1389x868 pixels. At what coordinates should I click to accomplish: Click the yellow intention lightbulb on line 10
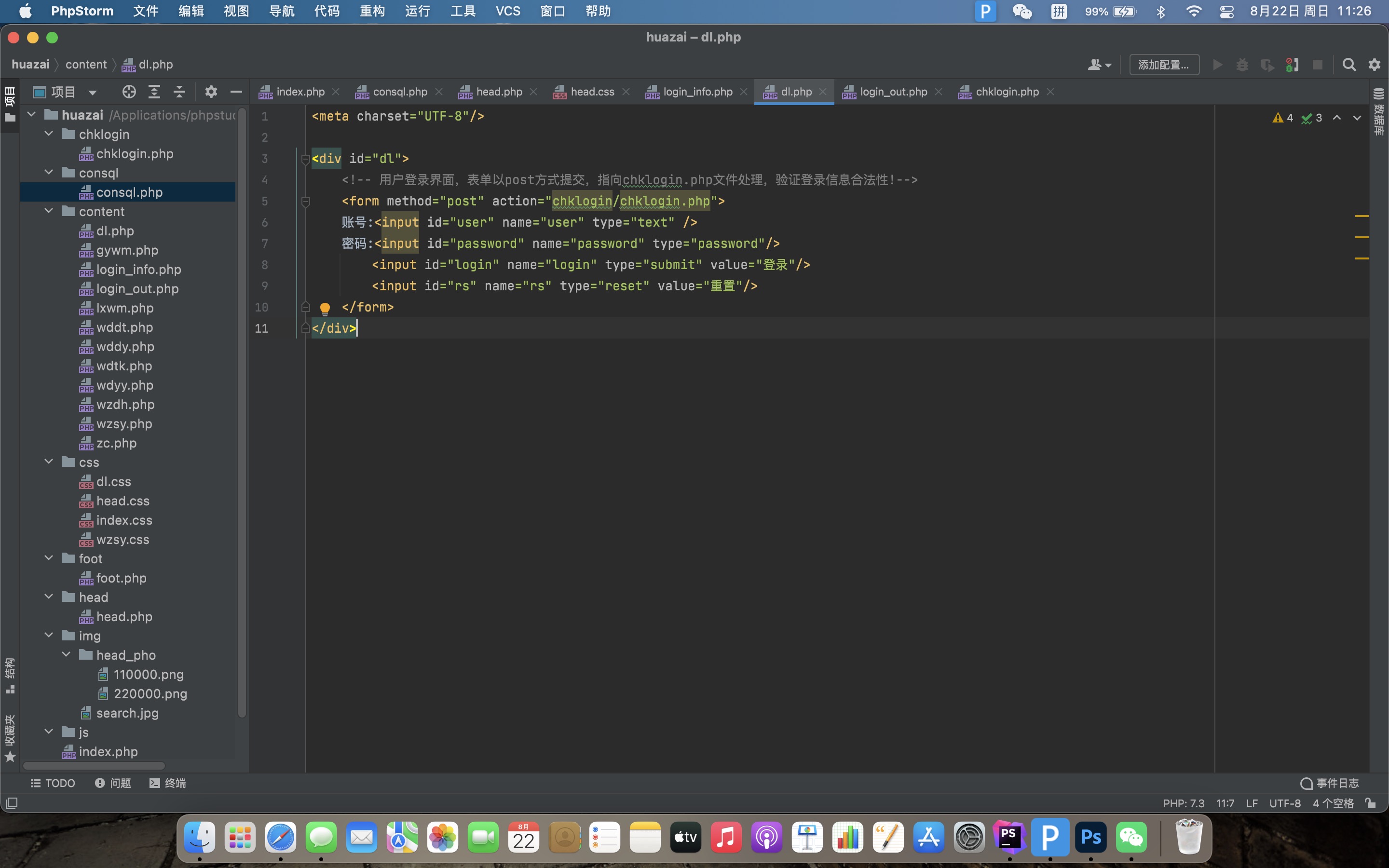coord(325,309)
